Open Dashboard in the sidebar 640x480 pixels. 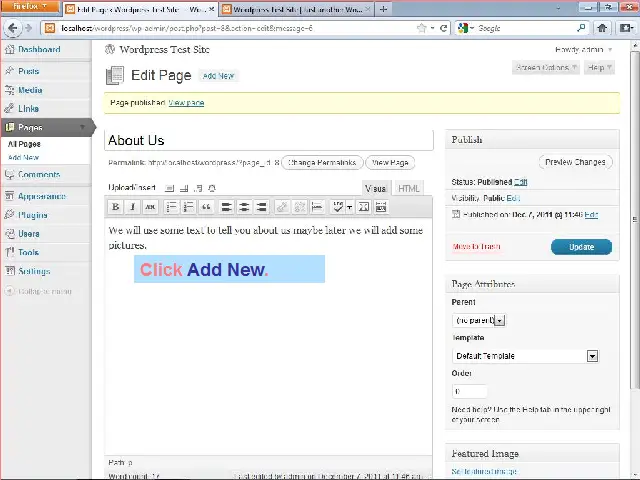[39, 49]
